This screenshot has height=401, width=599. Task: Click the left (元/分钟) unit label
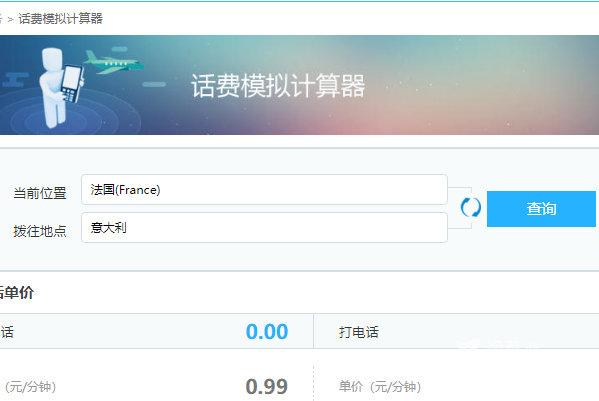31,387
